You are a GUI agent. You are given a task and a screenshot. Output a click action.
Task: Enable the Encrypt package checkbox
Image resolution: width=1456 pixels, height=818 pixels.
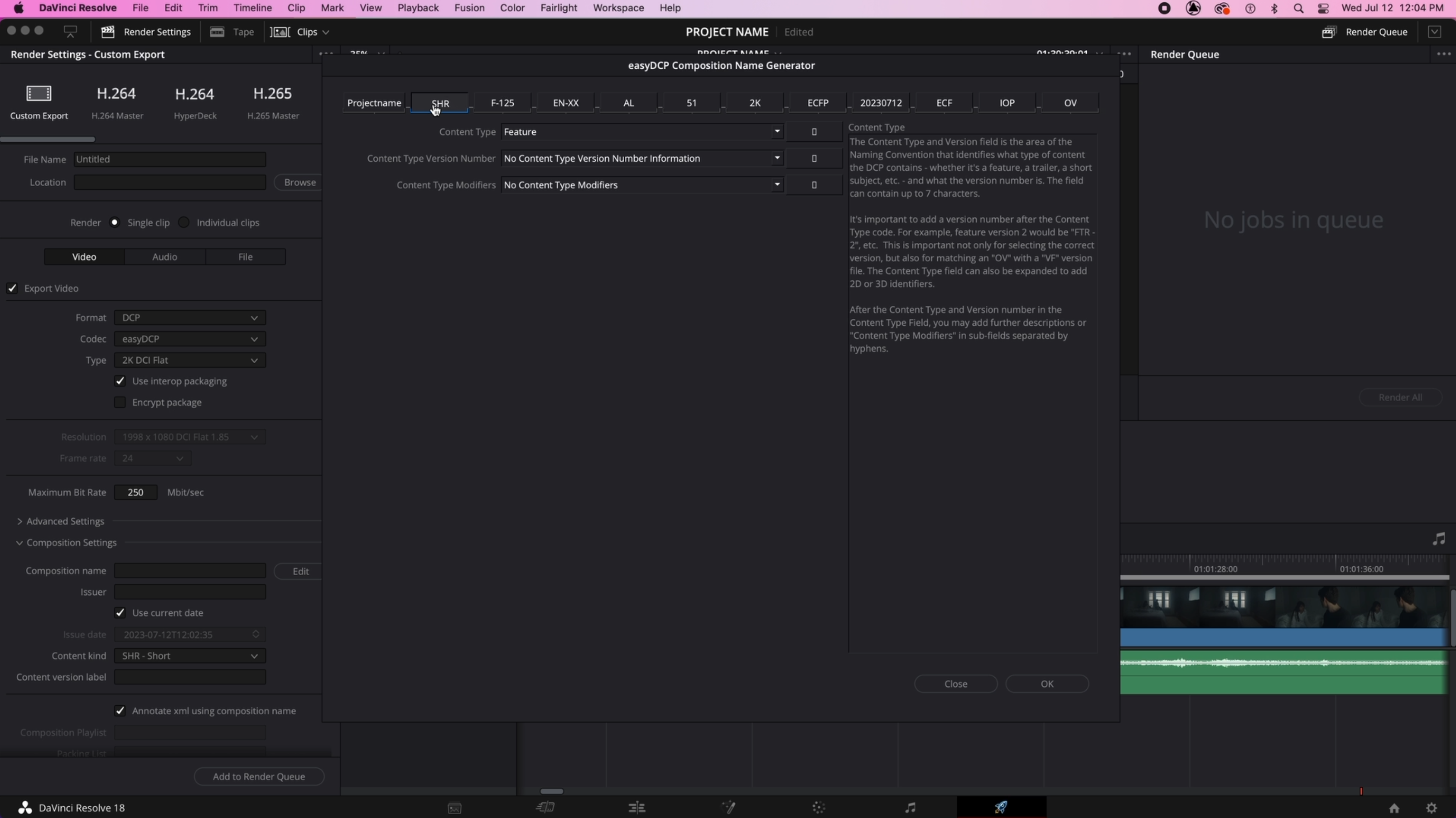(x=120, y=403)
